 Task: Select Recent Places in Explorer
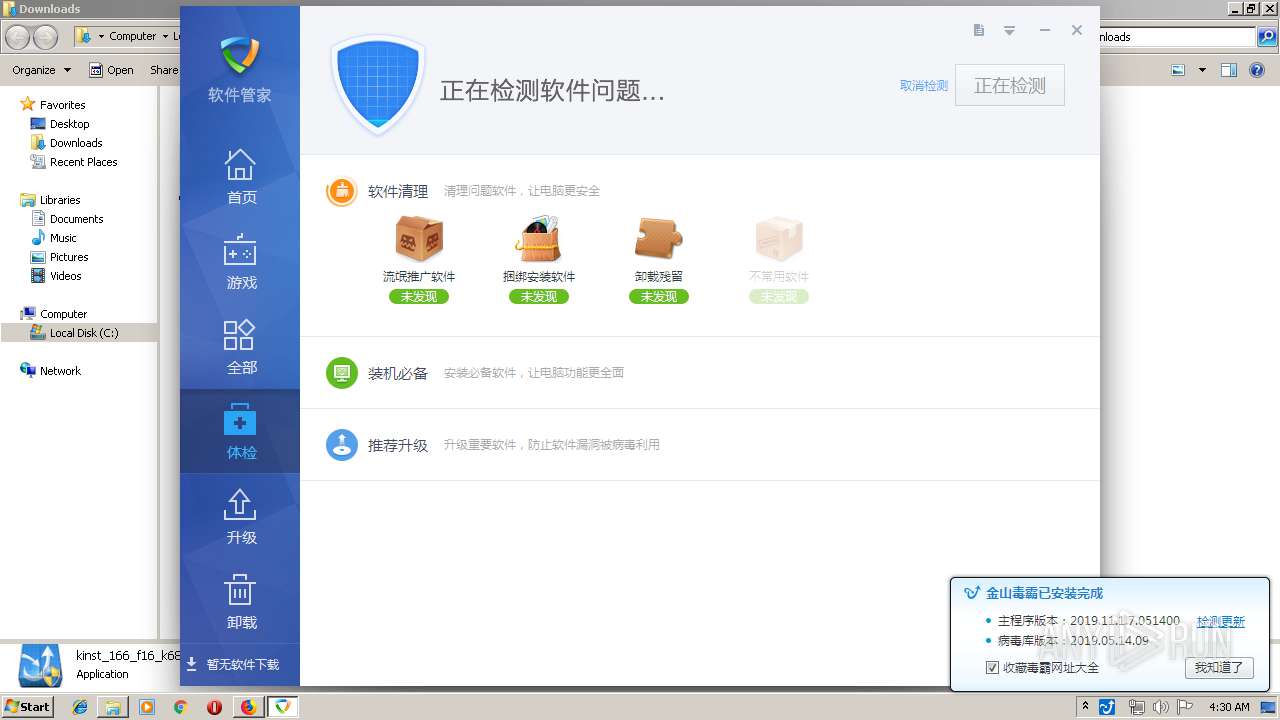[83, 162]
